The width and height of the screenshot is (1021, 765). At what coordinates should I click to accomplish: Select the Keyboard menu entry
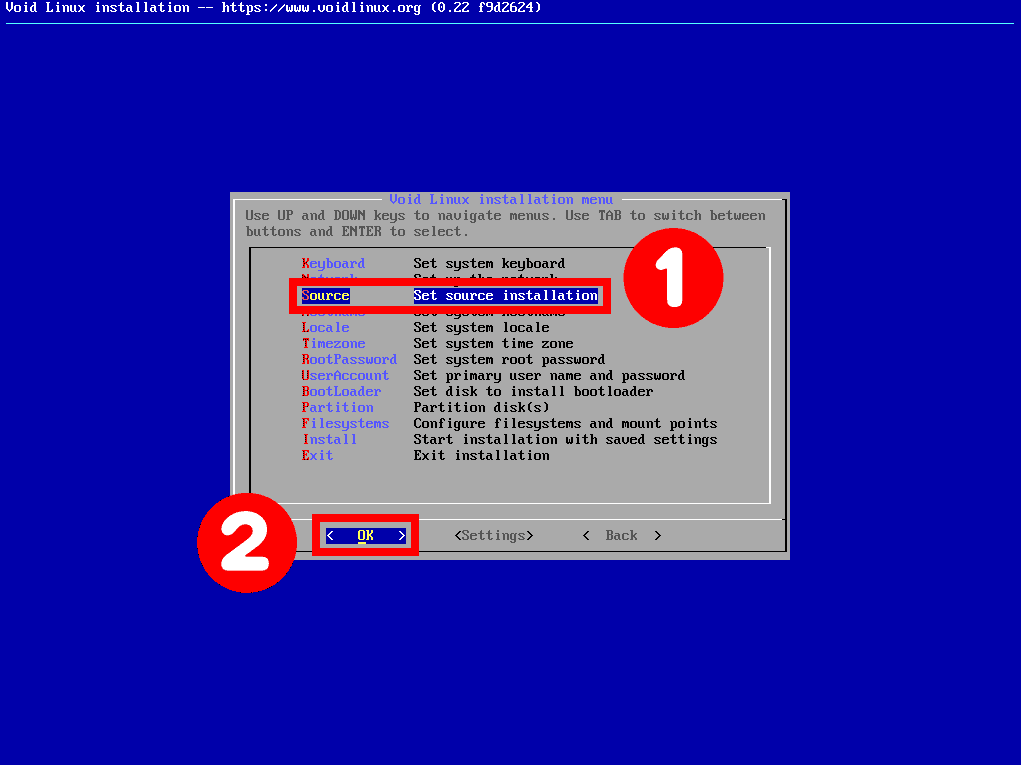pyautogui.click(x=433, y=264)
